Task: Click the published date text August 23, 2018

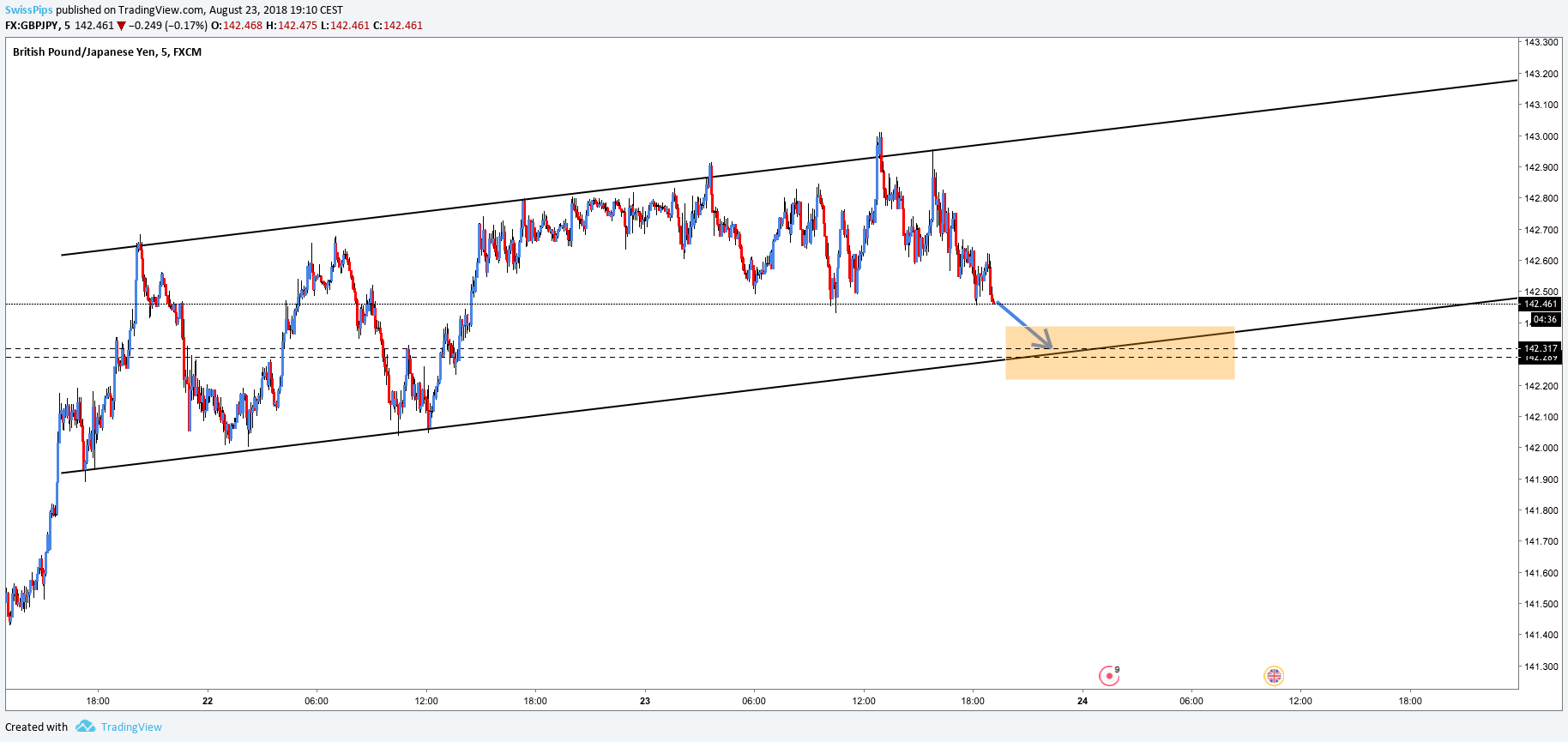Action: click(x=250, y=10)
